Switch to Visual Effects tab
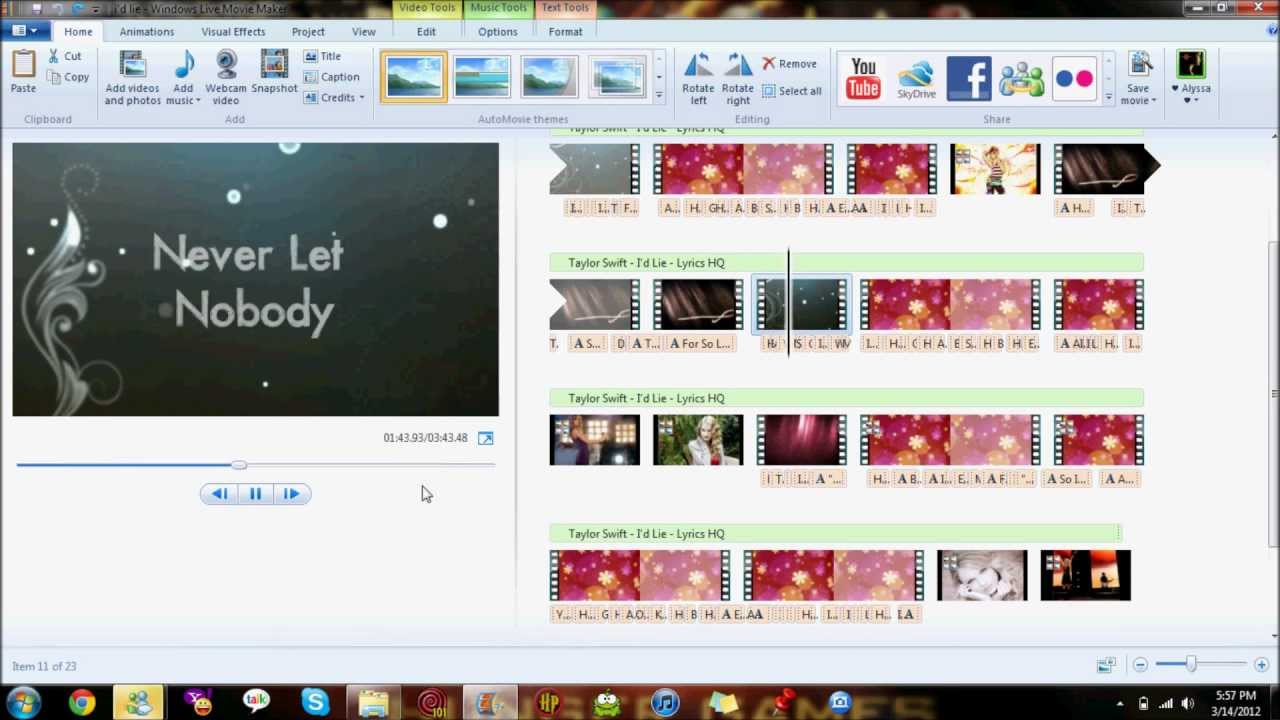The image size is (1280, 720). [x=233, y=31]
